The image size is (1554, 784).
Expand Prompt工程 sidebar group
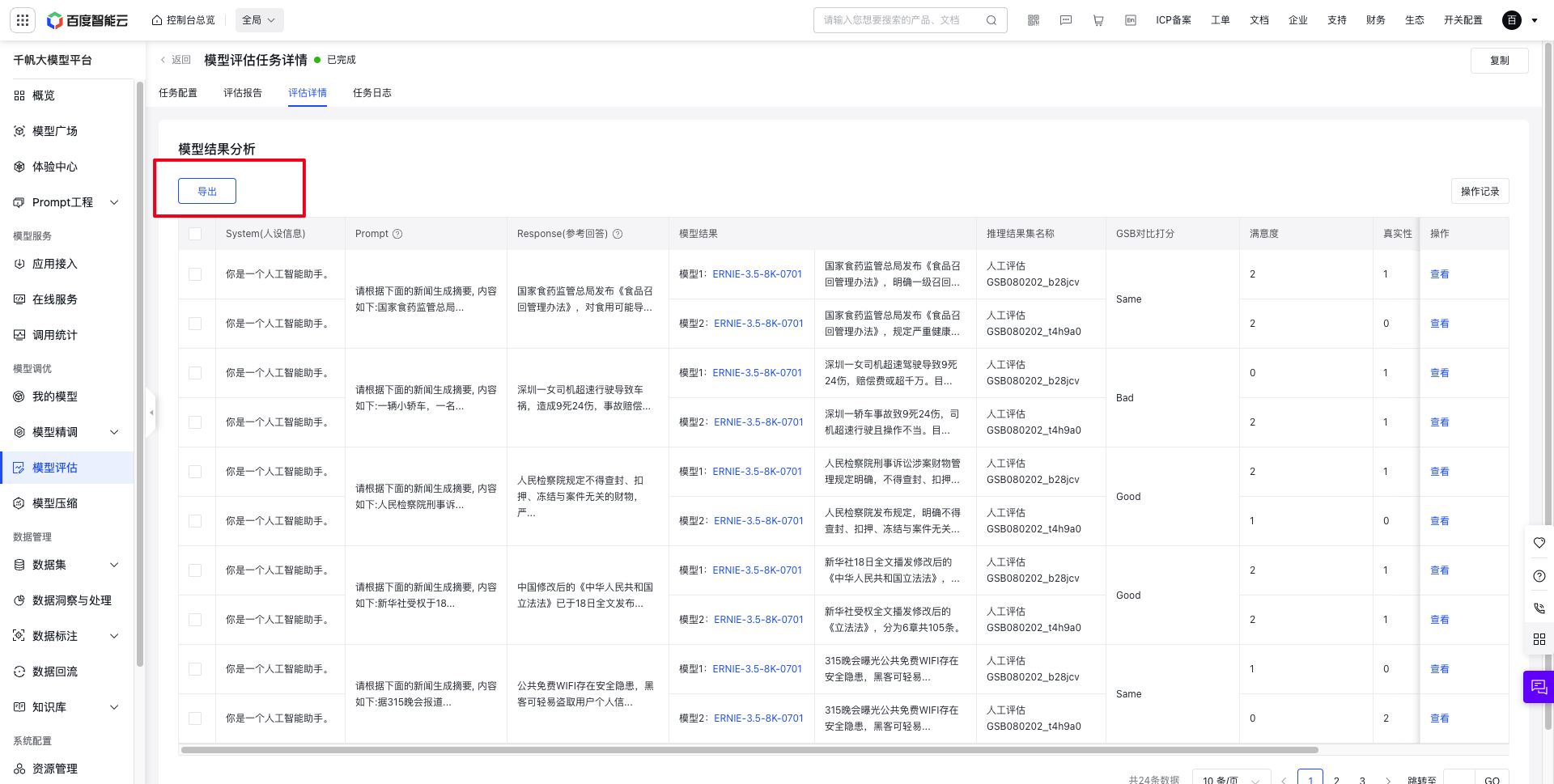pyautogui.click(x=114, y=202)
